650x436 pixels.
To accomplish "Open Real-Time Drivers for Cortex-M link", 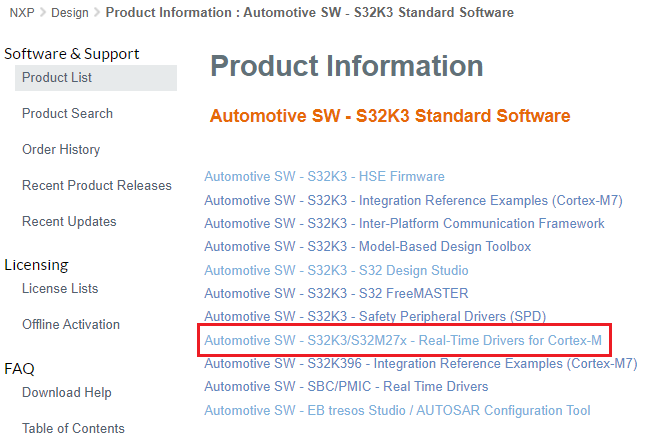I will point(403,341).
